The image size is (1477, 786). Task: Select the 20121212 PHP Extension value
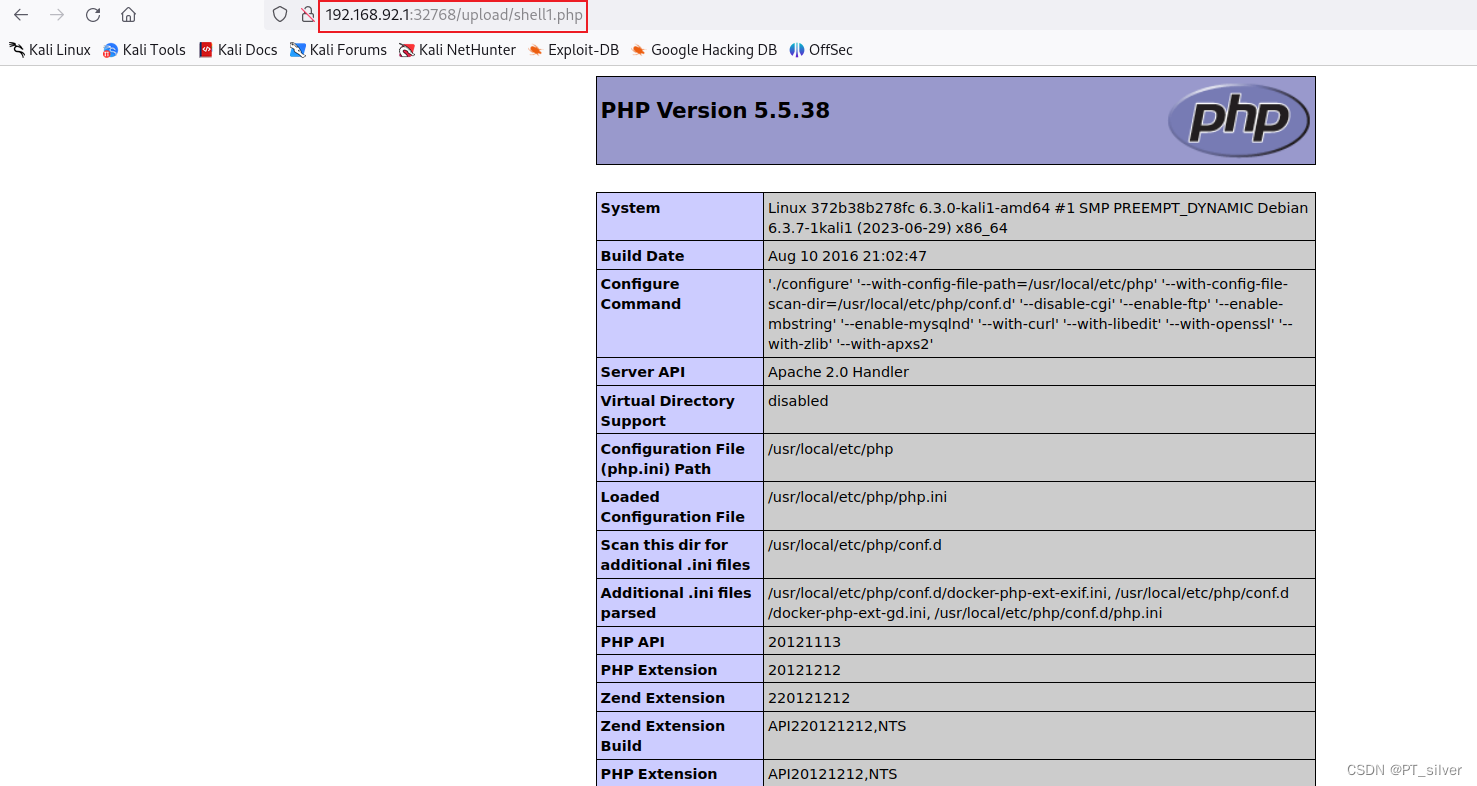pos(804,670)
